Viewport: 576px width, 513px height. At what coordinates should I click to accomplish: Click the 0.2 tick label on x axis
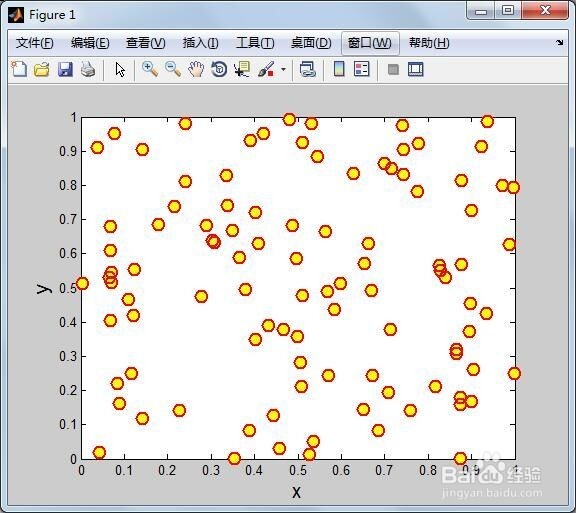pyautogui.click(x=167, y=470)
